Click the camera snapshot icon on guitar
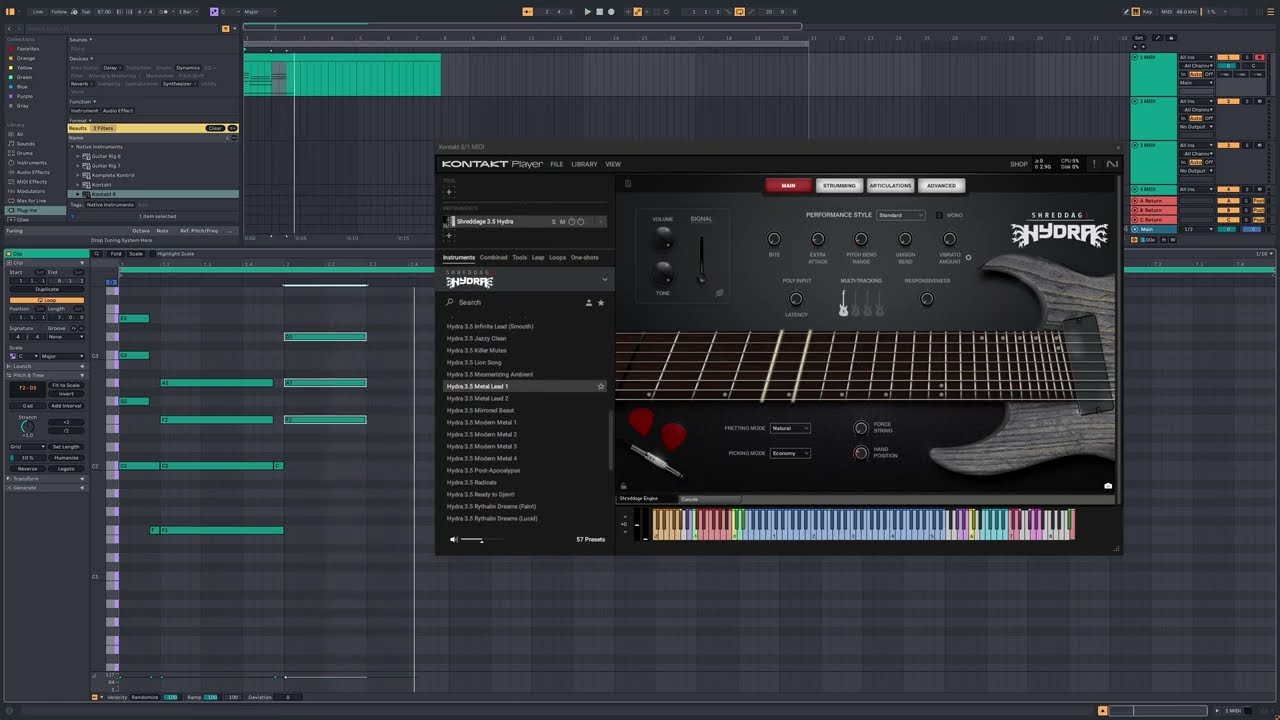The width and height of the screenshot is (1280, 720). (1107, 486)
